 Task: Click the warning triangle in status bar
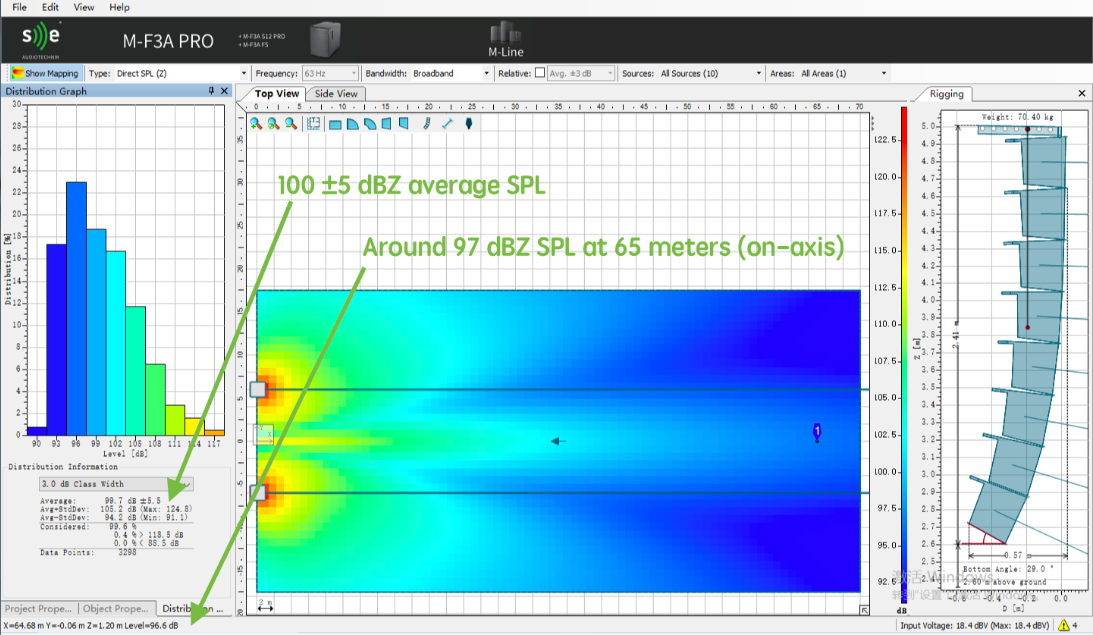tap(1063, 626)
